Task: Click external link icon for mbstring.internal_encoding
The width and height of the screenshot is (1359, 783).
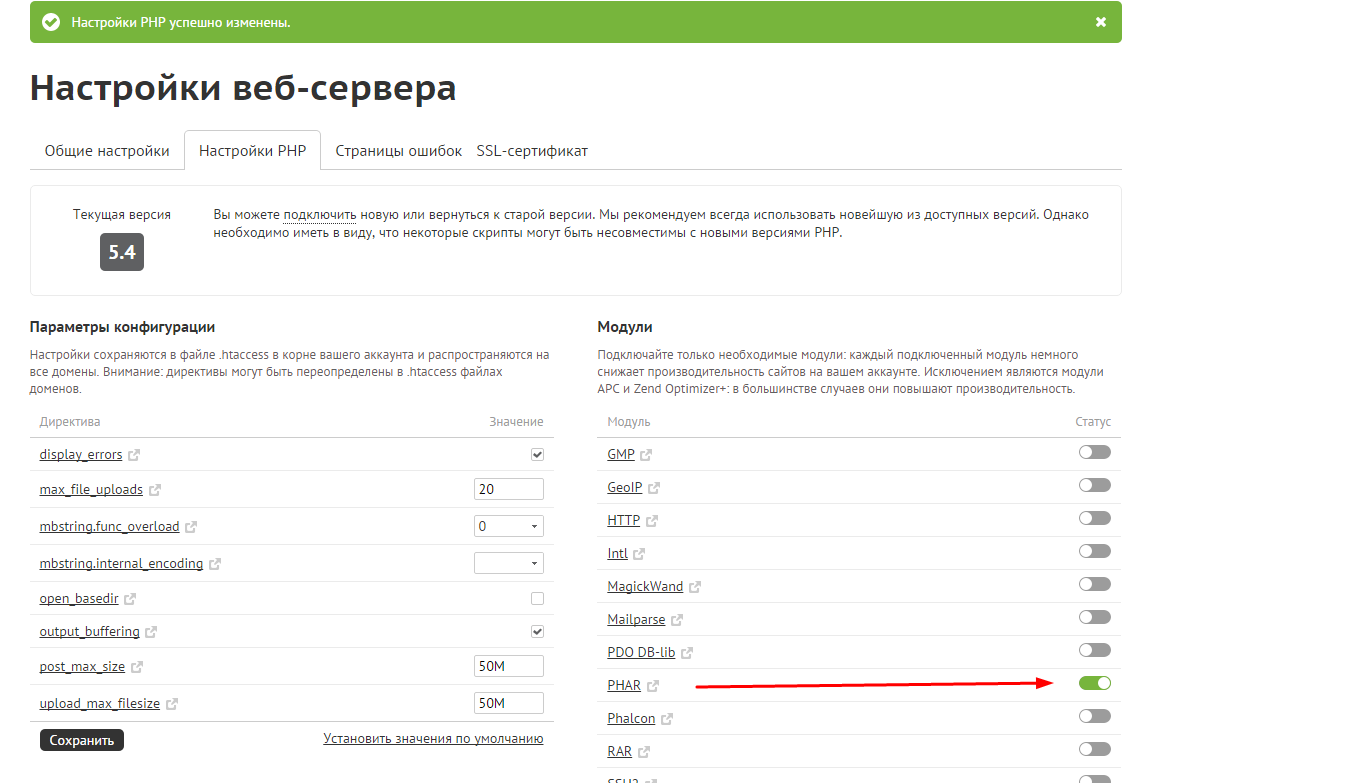Action: pyautogui.click(x=215, y=564)
